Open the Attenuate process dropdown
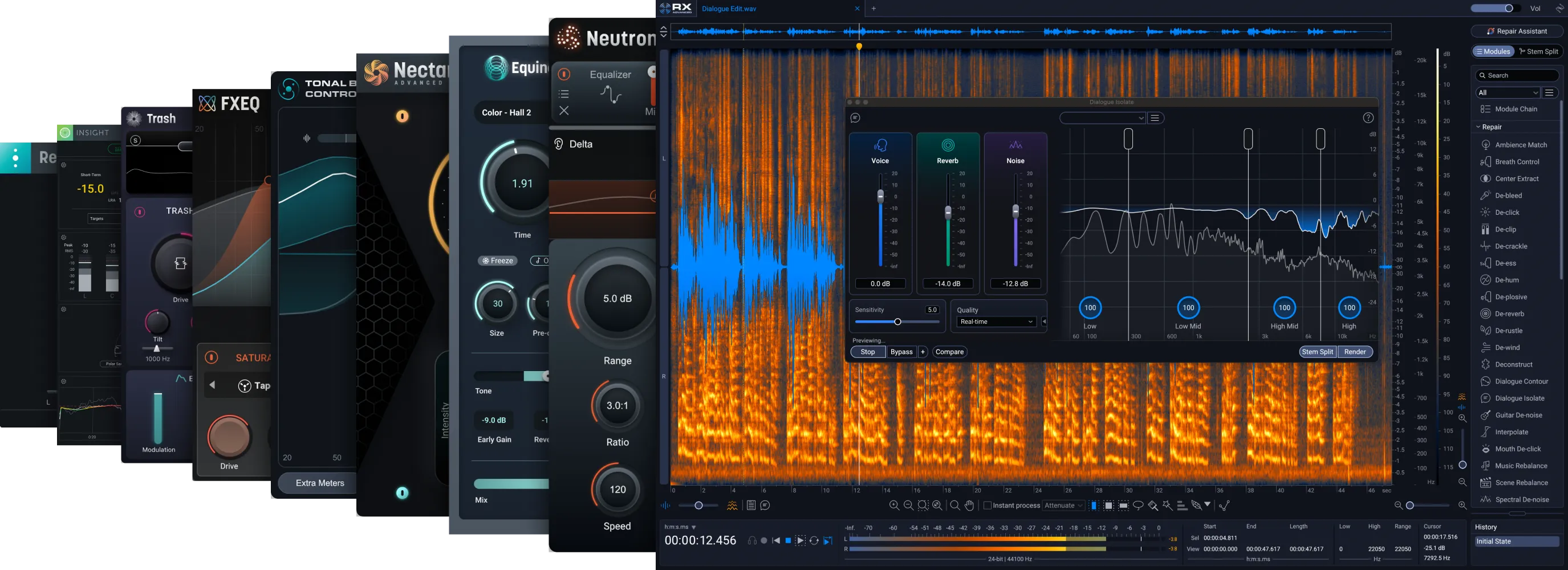1568x570 pixels. coord(1065,506)
